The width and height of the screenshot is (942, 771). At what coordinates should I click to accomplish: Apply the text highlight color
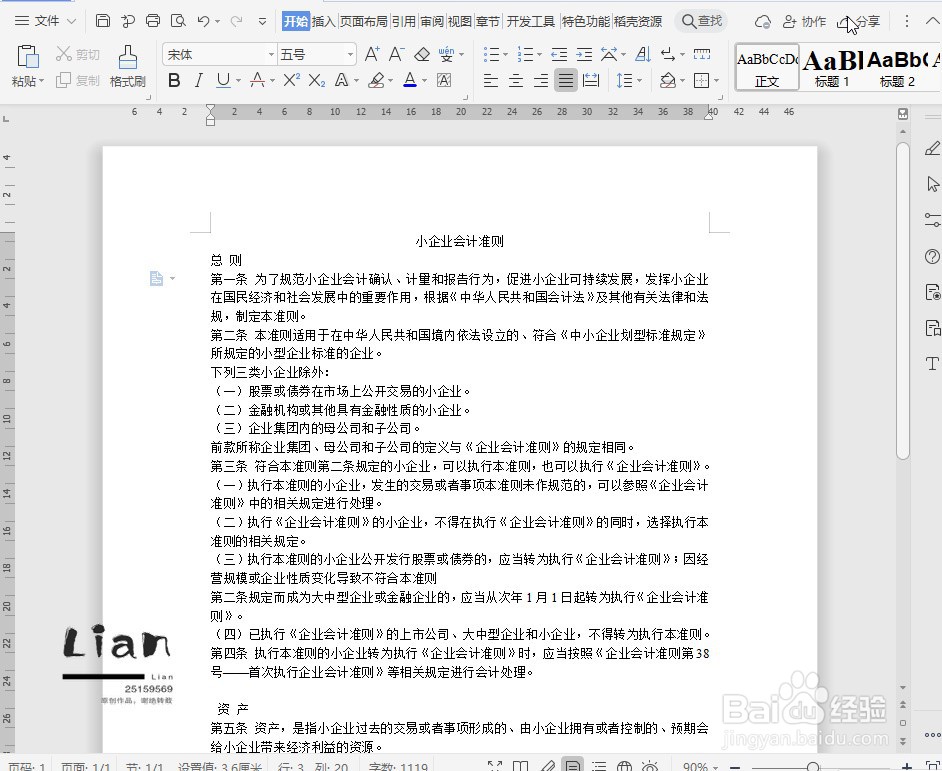click(x=377, y=80)
